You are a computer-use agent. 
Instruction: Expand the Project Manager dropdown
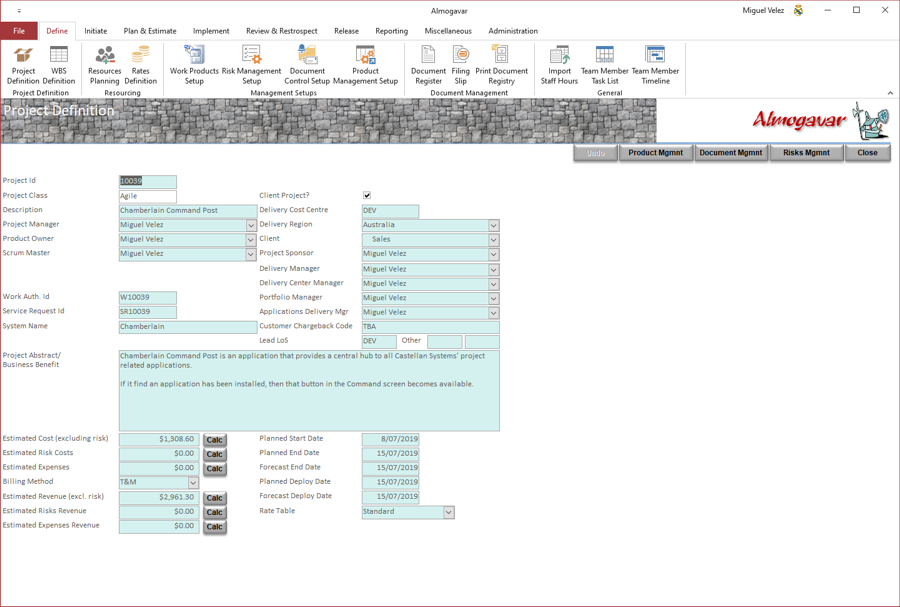point(251,225)
